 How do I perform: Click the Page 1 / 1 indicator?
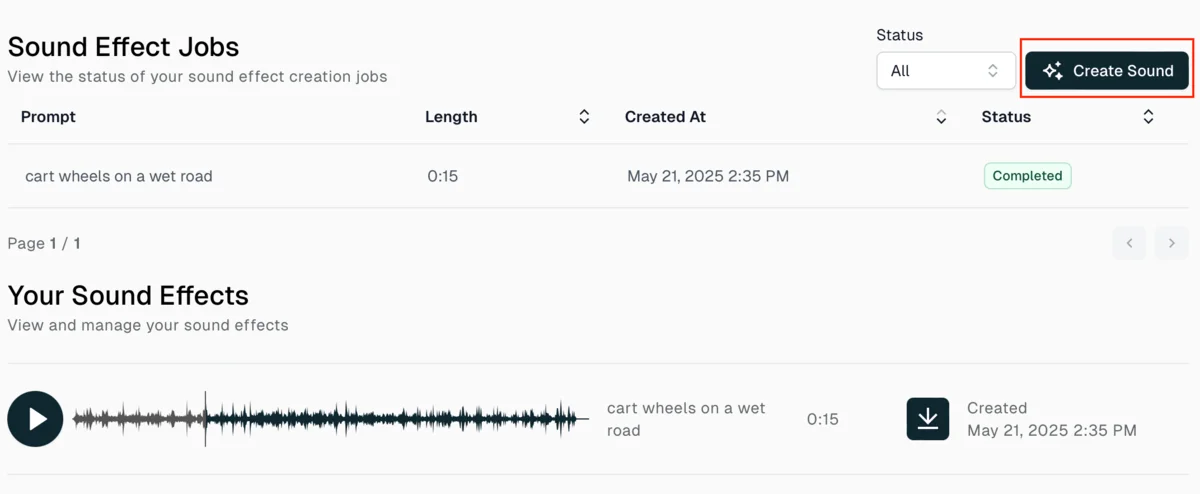(44, 243)
